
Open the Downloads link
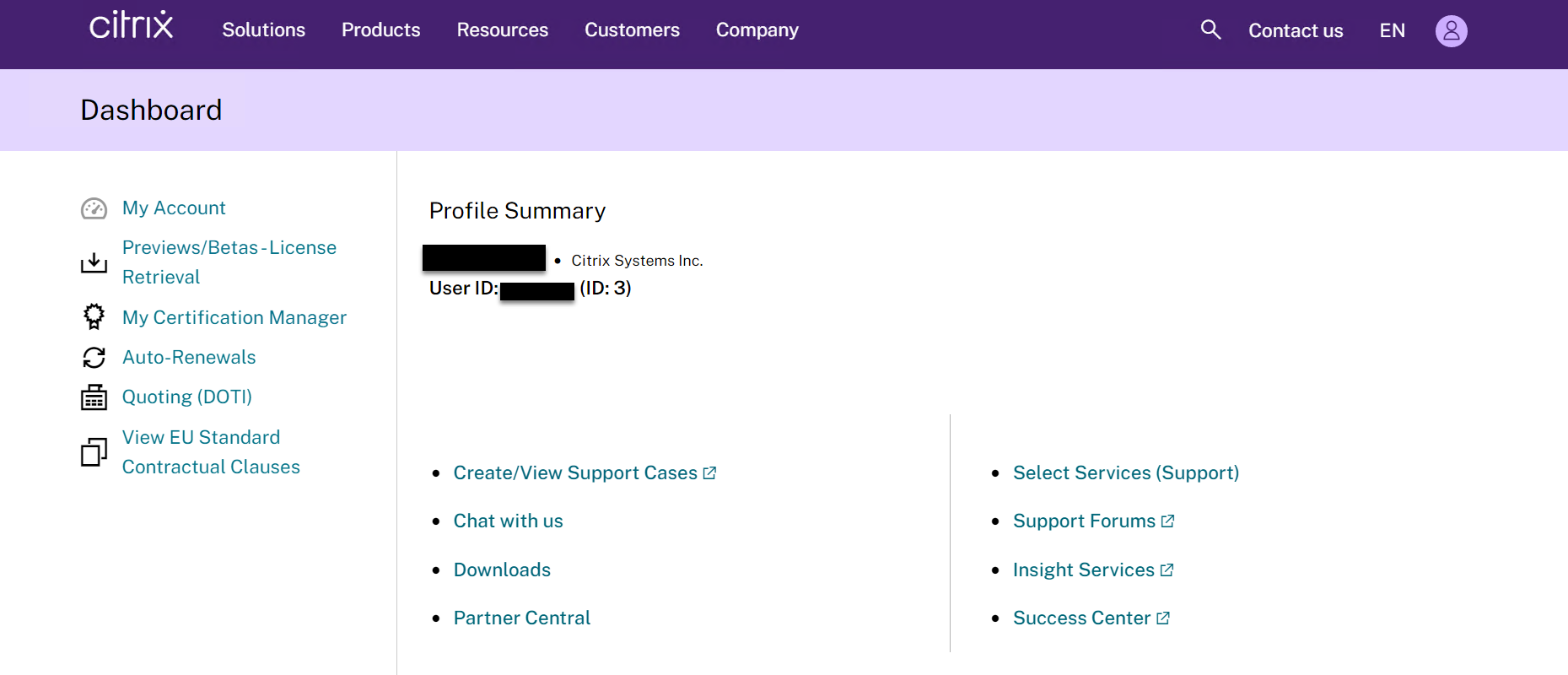(x=502, y=570)
